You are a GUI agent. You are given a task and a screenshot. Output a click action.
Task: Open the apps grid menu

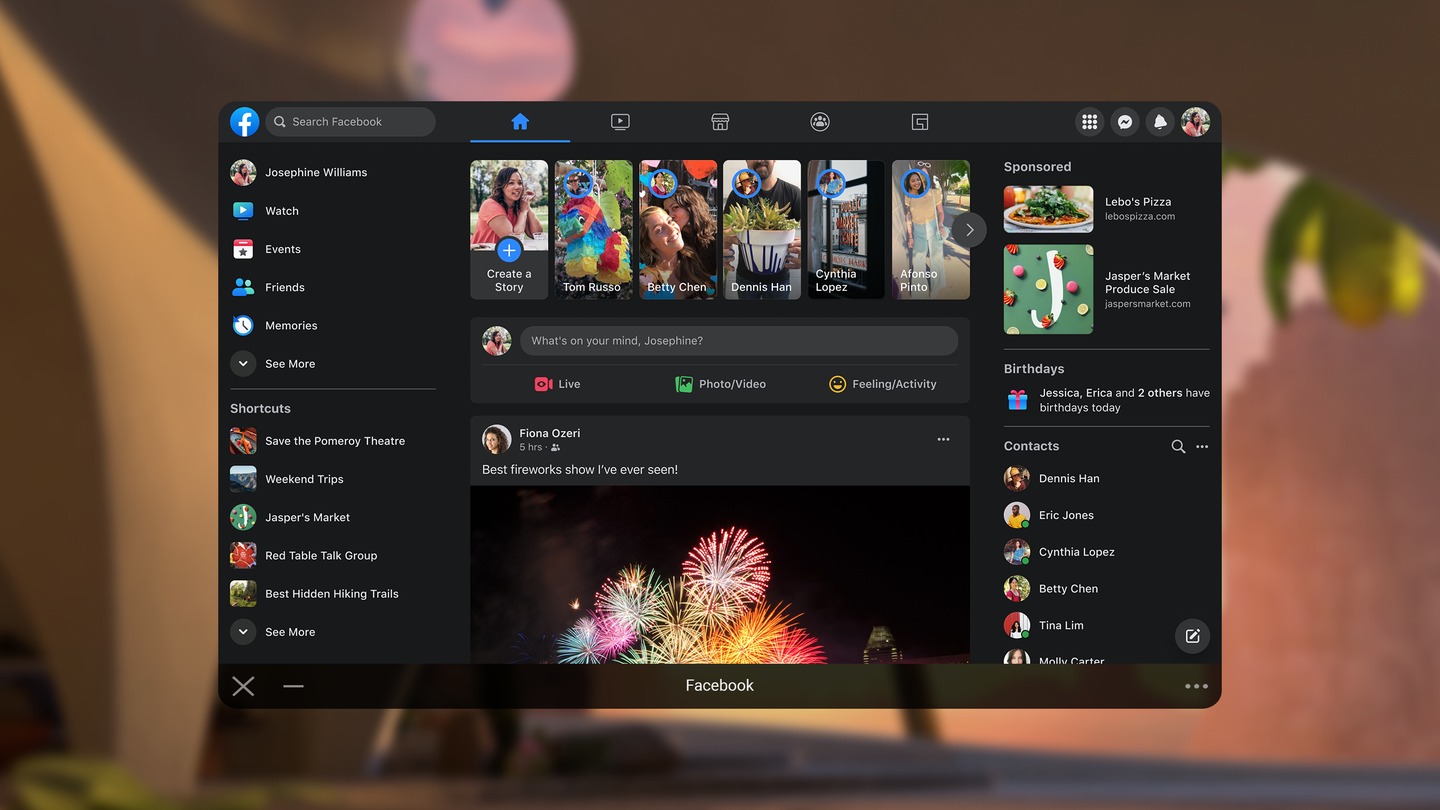(x=1089, y=121)
